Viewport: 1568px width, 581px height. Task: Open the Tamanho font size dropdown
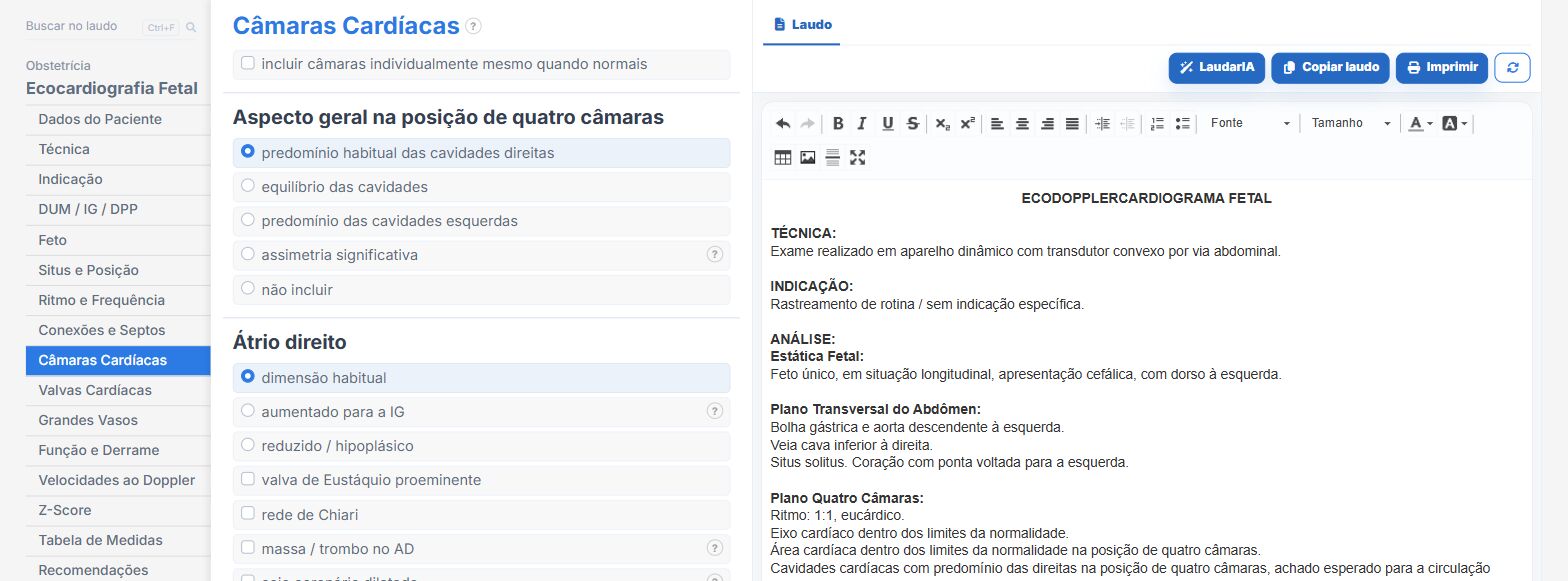point(1350,123)
